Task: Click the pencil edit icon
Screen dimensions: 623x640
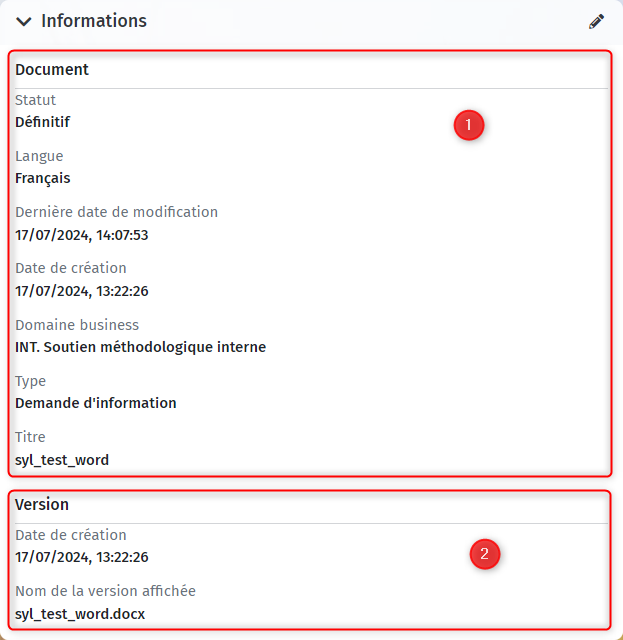Action: tap(596, 22)
